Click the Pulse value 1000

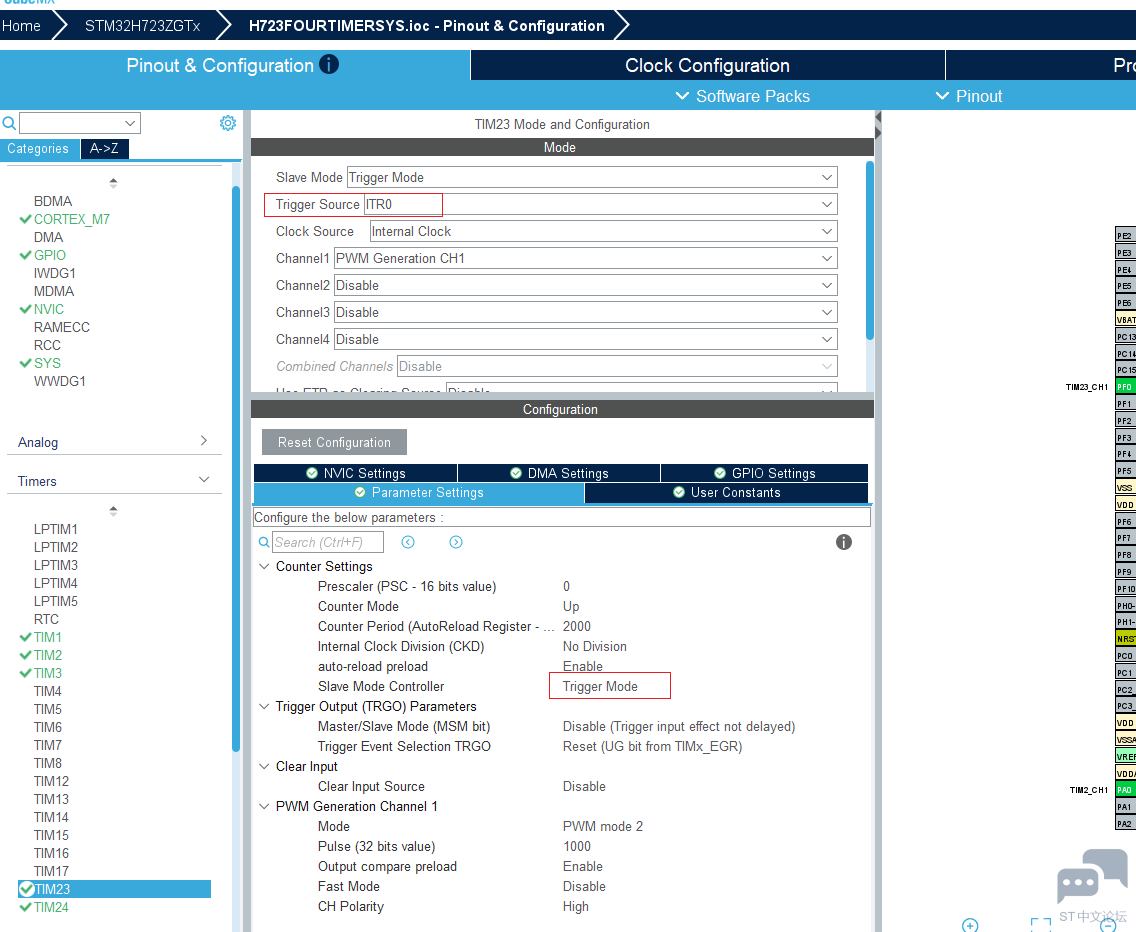coord(577,846)
